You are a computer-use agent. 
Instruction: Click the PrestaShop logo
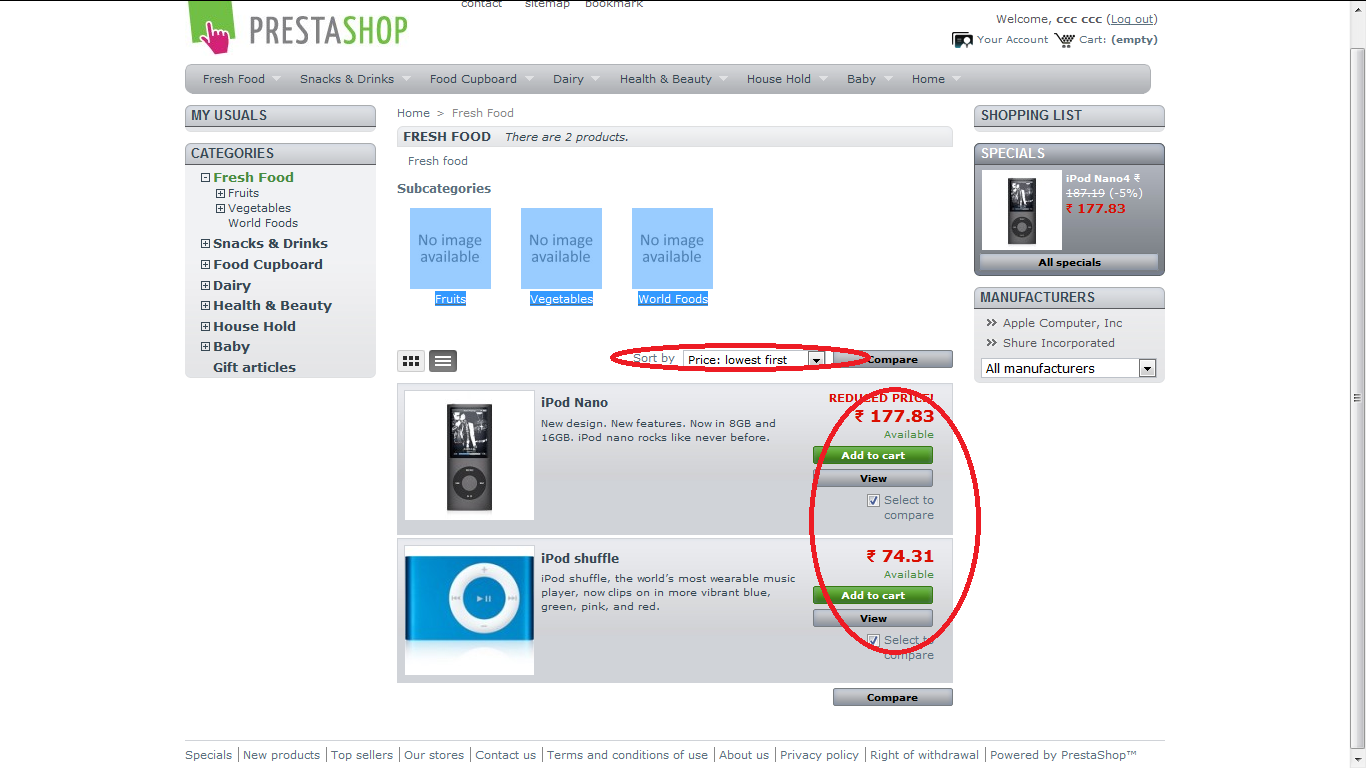click(298, 27)
